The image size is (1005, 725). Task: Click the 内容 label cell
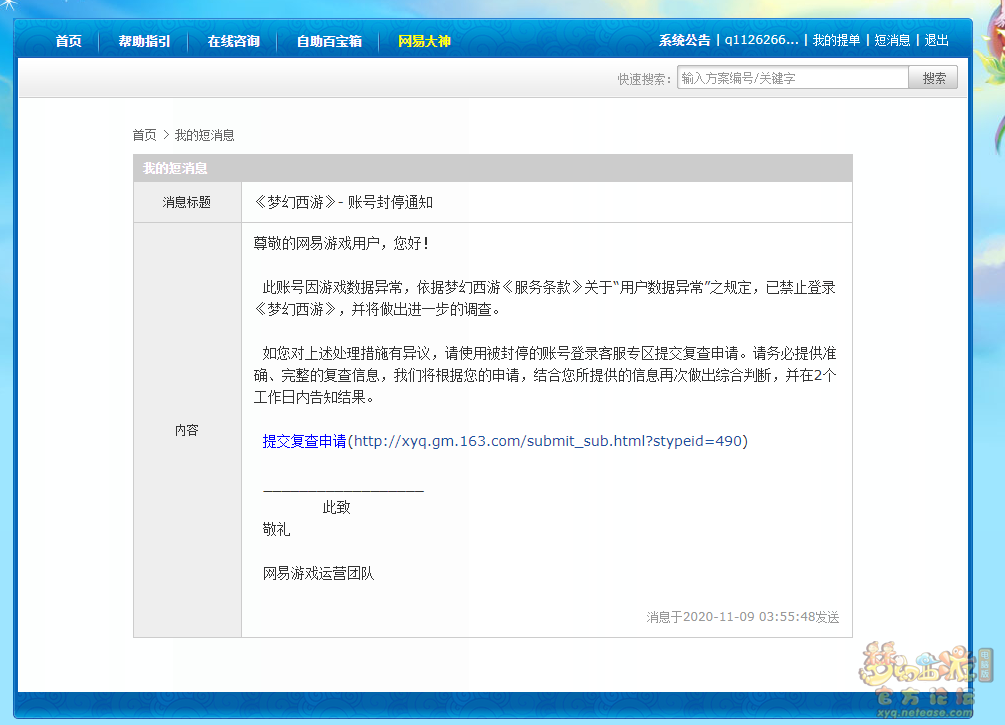pyautogui.click(x=187, y=430)
